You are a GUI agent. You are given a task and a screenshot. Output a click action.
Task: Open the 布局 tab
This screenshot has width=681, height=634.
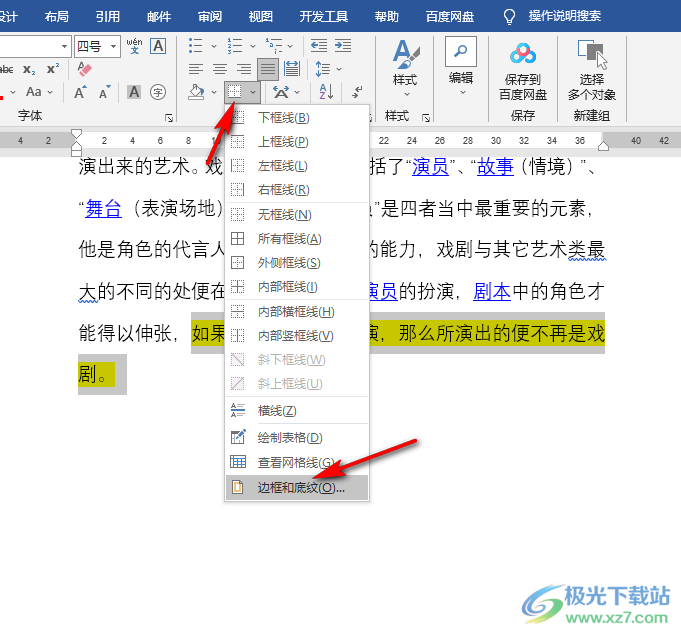click(56, 17)
